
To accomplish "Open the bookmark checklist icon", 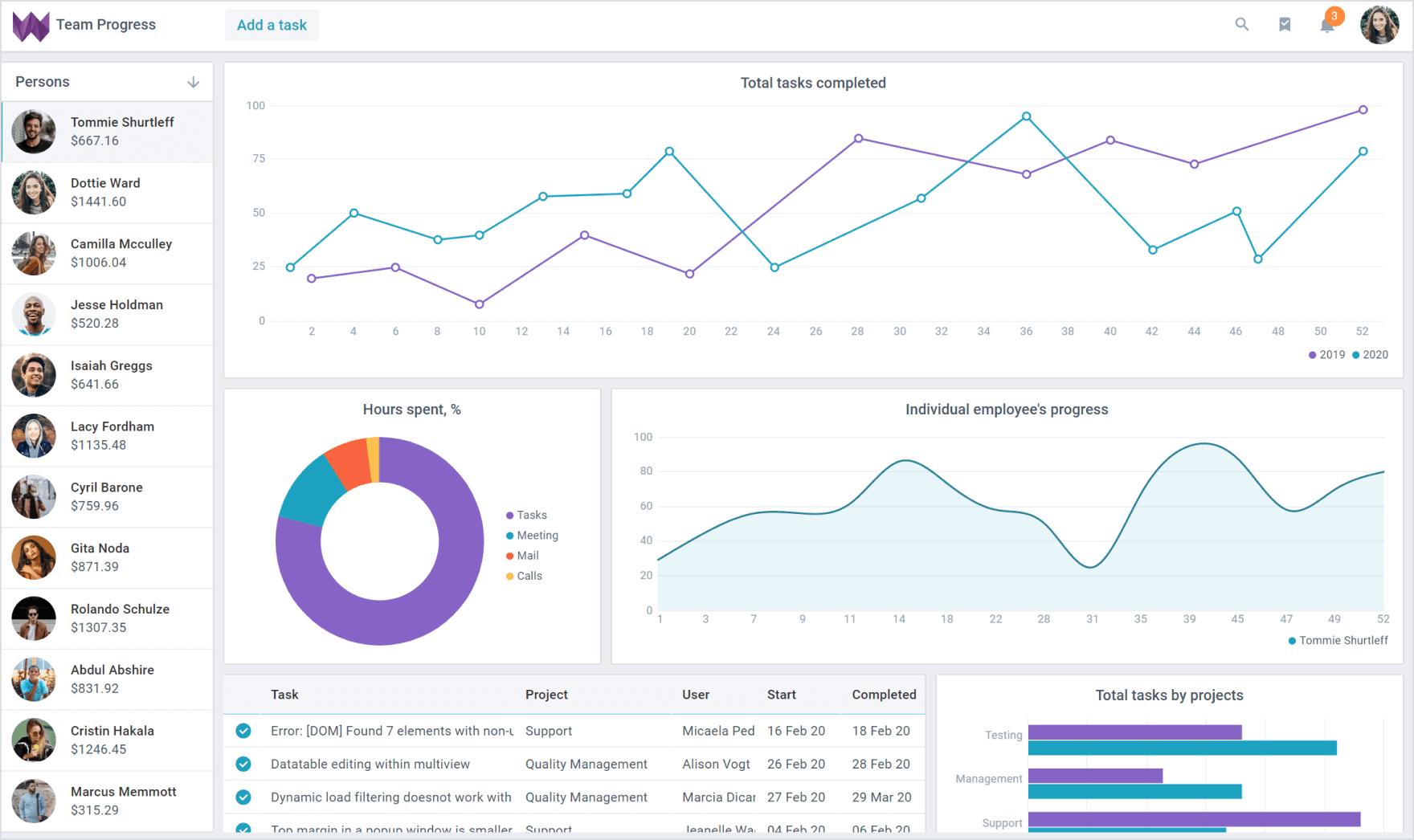I will click(x=1285, y=25).
